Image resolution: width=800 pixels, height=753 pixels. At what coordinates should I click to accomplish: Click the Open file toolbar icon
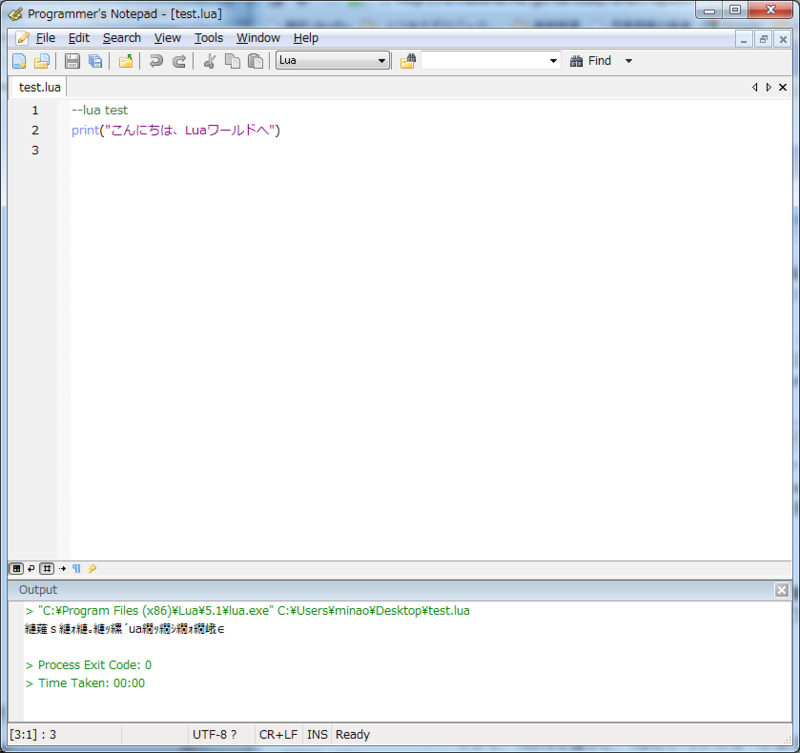tap(42, 61)
